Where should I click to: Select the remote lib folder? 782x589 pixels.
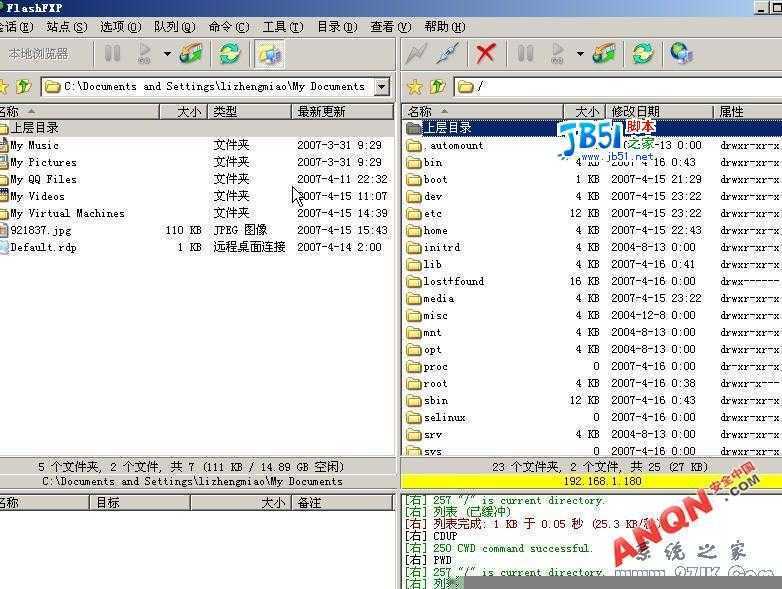(432, 264)
